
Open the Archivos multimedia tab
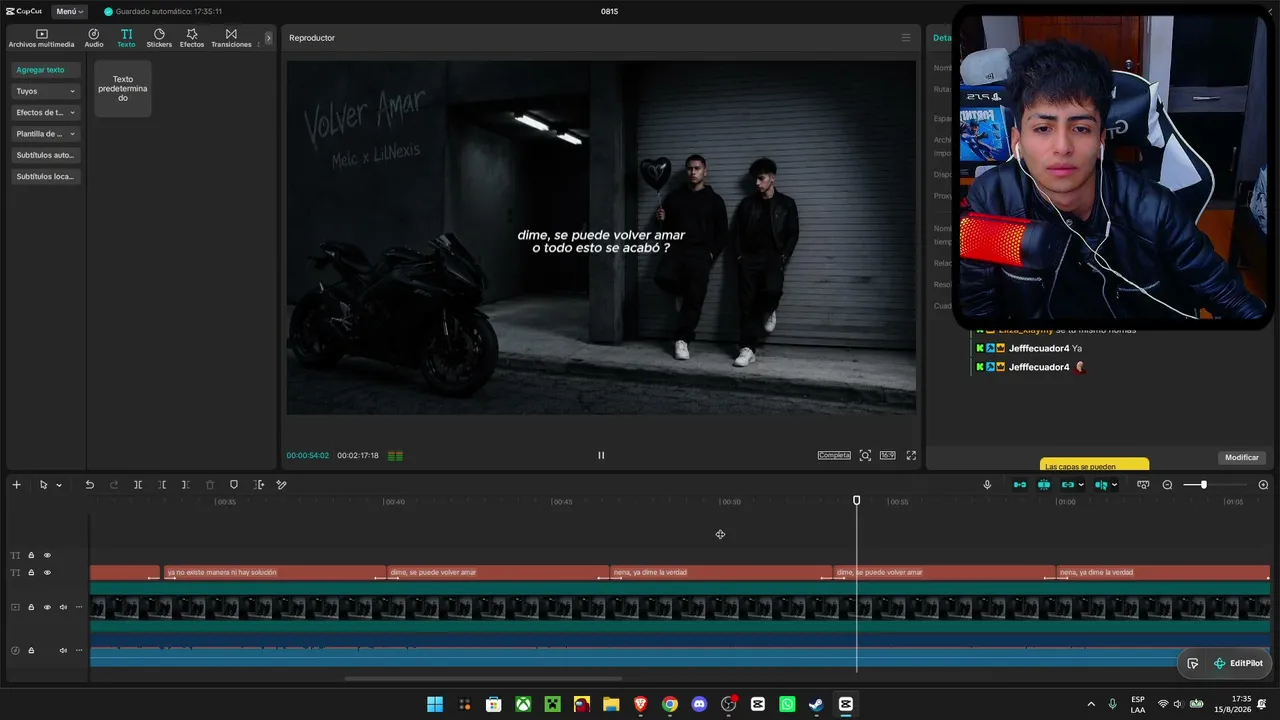point(41,38)
